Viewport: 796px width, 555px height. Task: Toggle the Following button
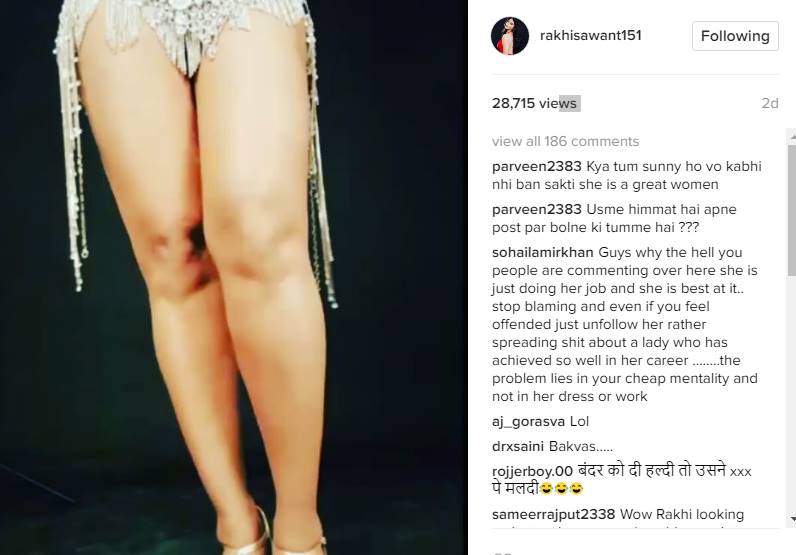[x=735, y=36]
